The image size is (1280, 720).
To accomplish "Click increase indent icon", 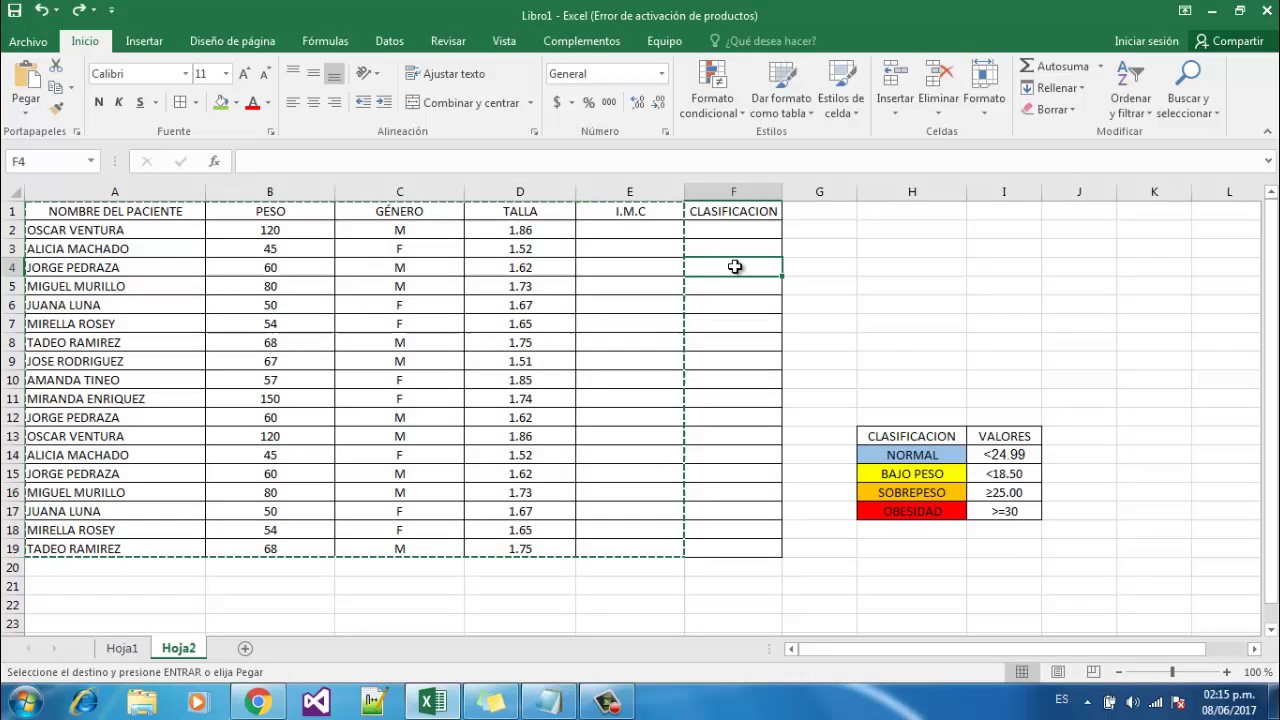I will click(384, 102).
